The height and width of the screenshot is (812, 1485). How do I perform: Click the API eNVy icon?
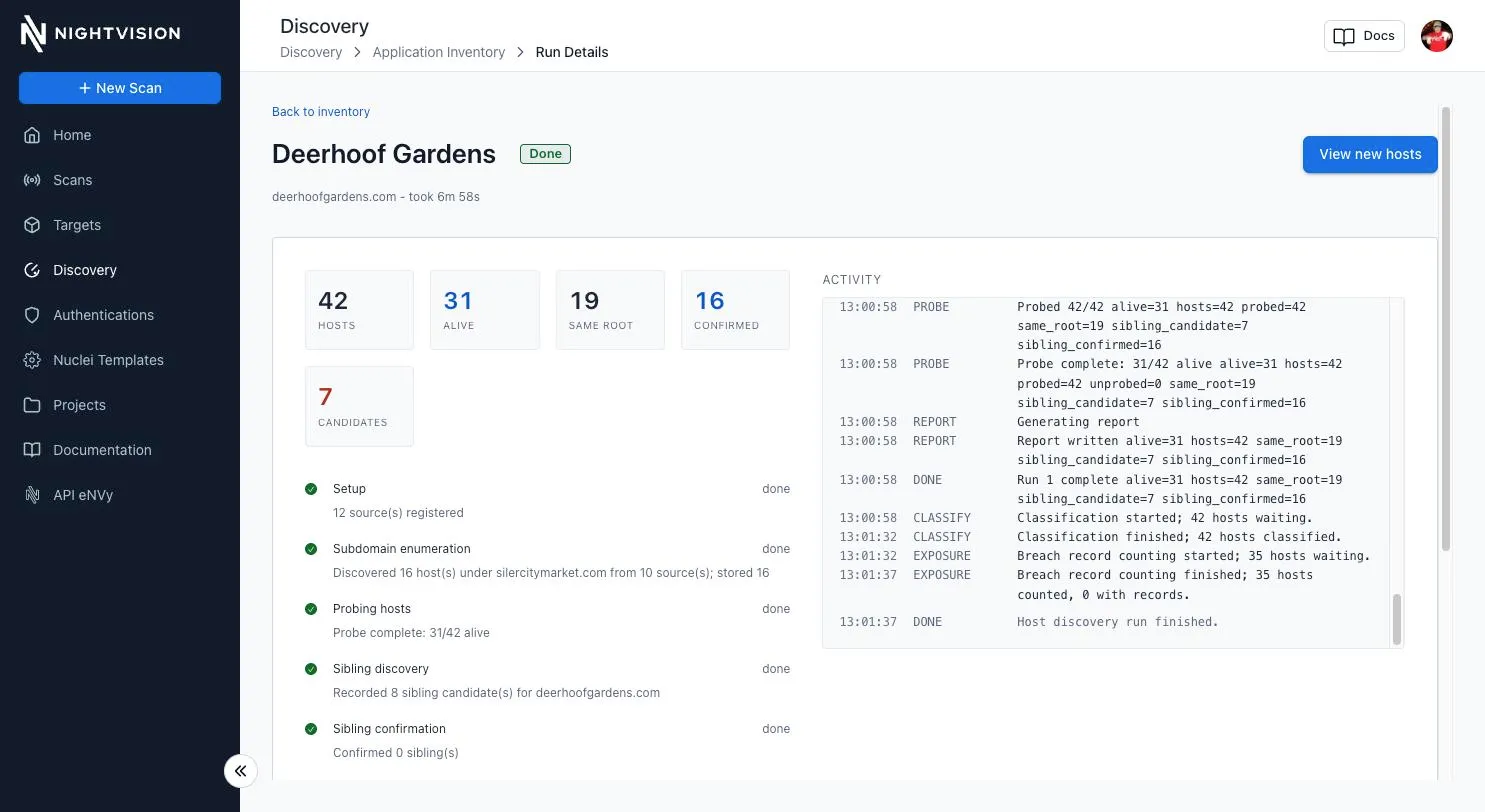pos(32,495)
